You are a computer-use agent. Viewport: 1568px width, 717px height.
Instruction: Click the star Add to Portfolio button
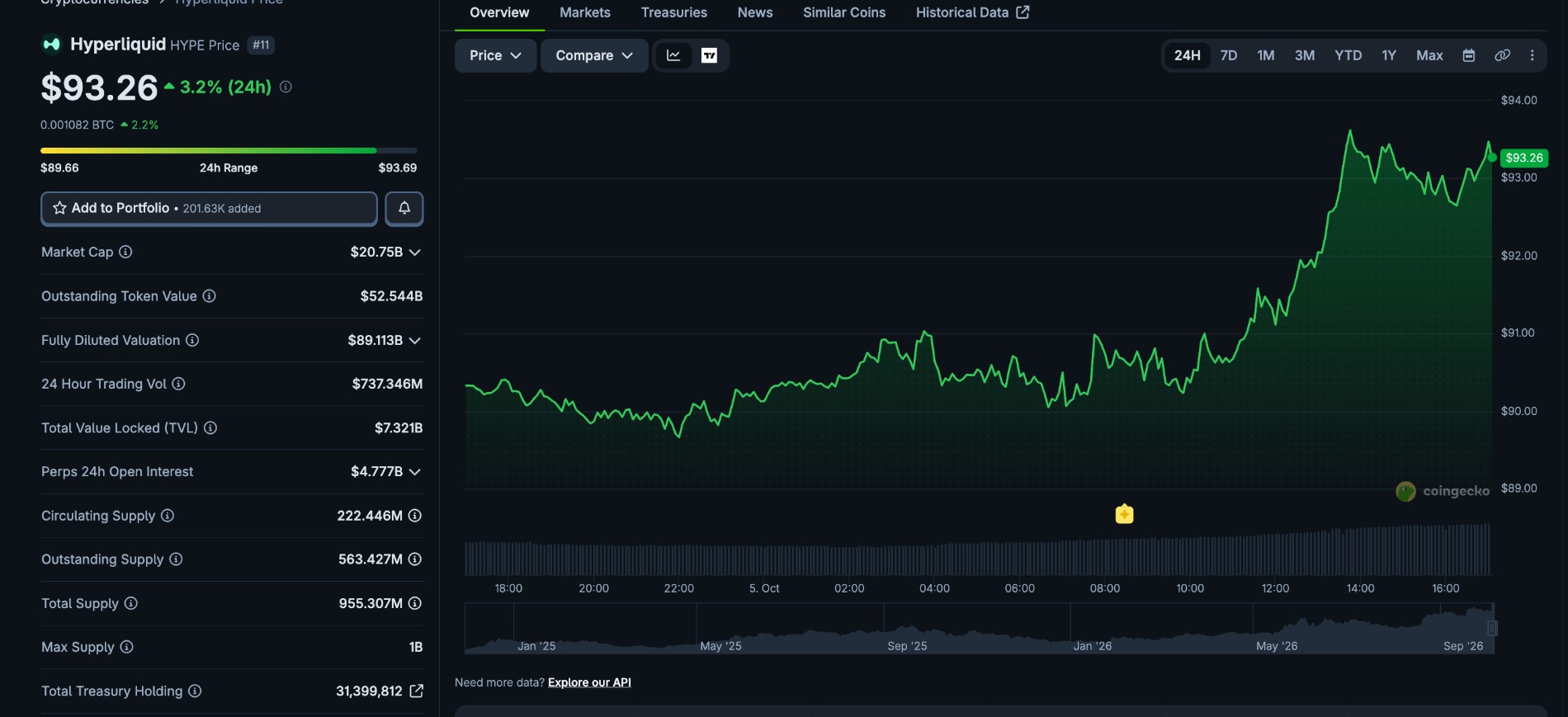tap(209, 209)
